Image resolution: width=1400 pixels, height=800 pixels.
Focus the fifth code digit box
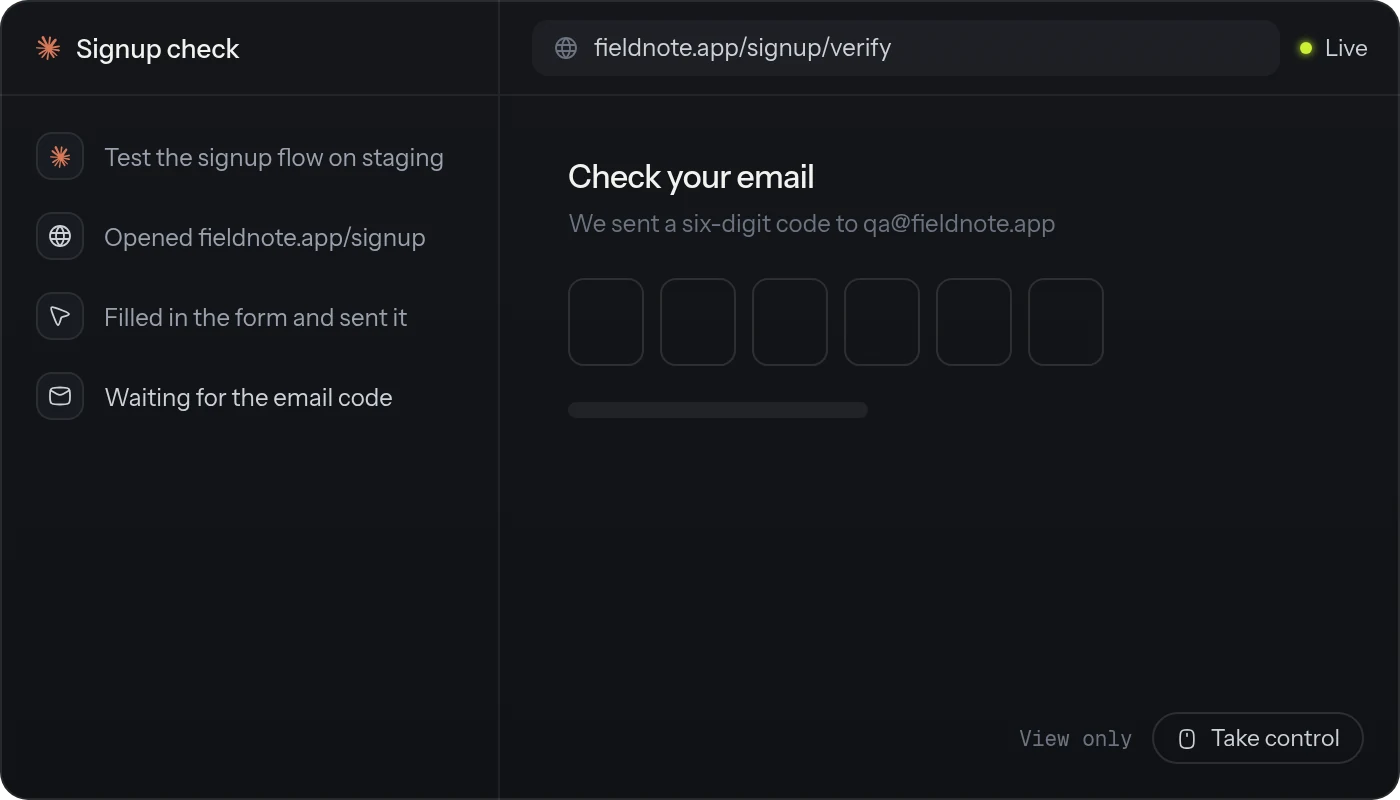(974, 322)
